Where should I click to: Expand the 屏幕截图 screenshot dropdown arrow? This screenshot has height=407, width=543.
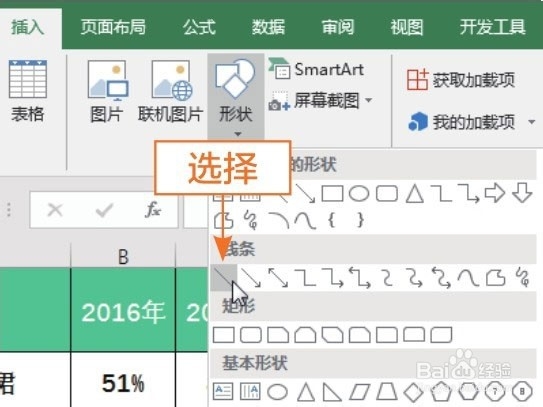tap(369, 100)
